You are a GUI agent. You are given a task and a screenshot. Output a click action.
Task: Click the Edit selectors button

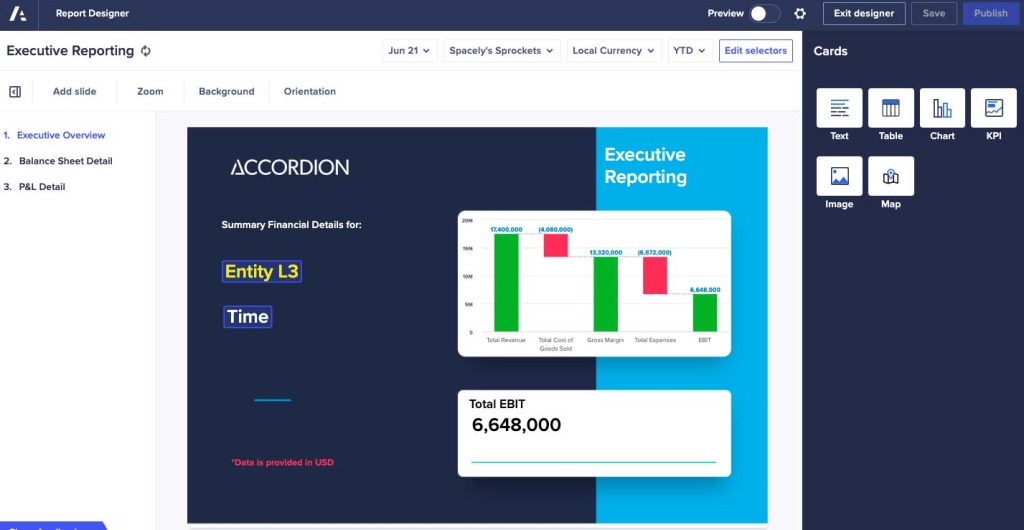pyautogui.click(x=756, y=51)
